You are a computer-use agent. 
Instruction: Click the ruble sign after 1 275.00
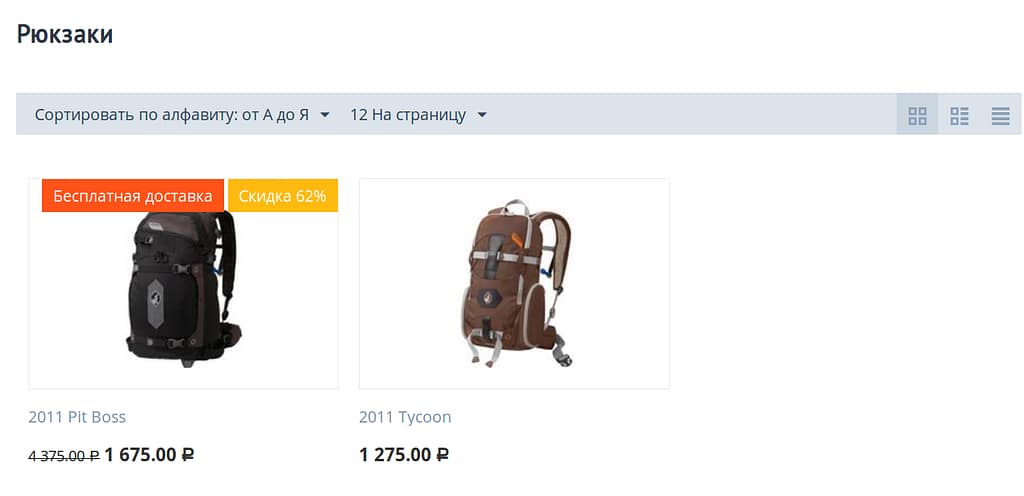pyautogui.click(x=442, y=454)
